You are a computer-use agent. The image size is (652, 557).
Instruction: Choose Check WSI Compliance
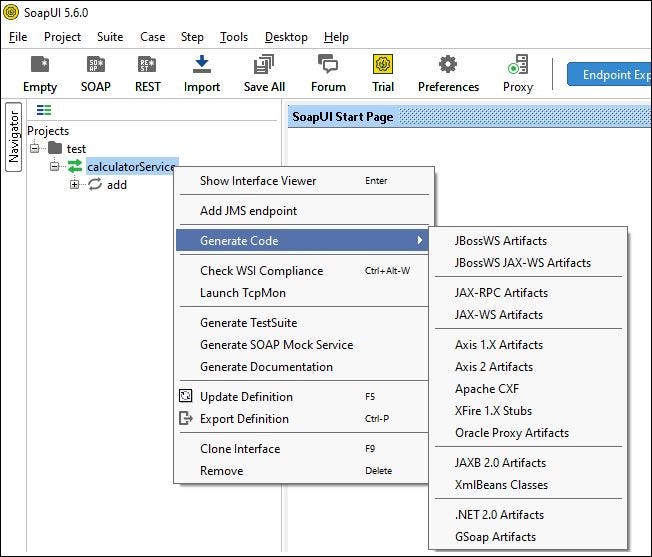304,271
